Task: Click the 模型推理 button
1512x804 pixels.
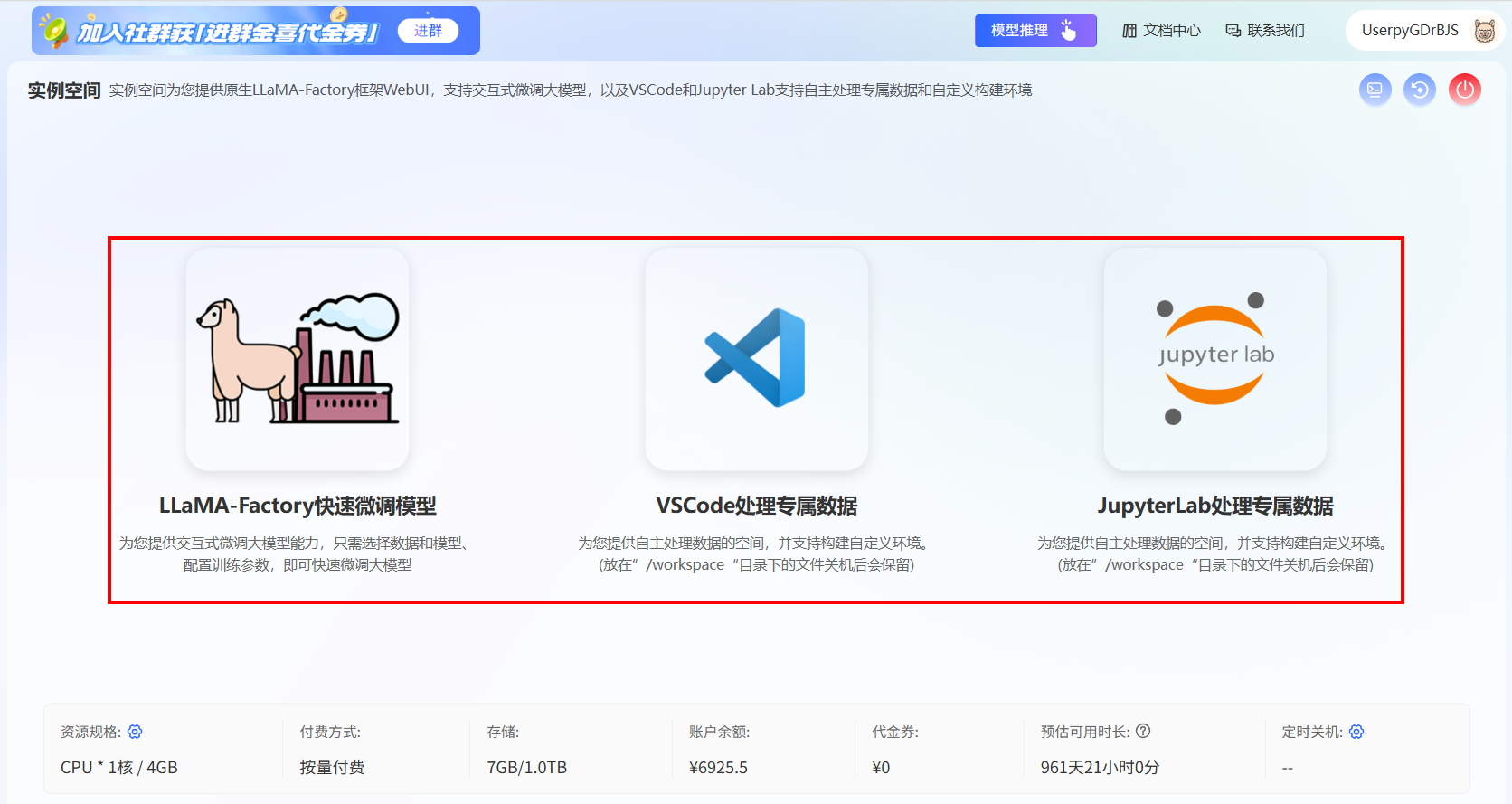Action: tap(1035, 31)
